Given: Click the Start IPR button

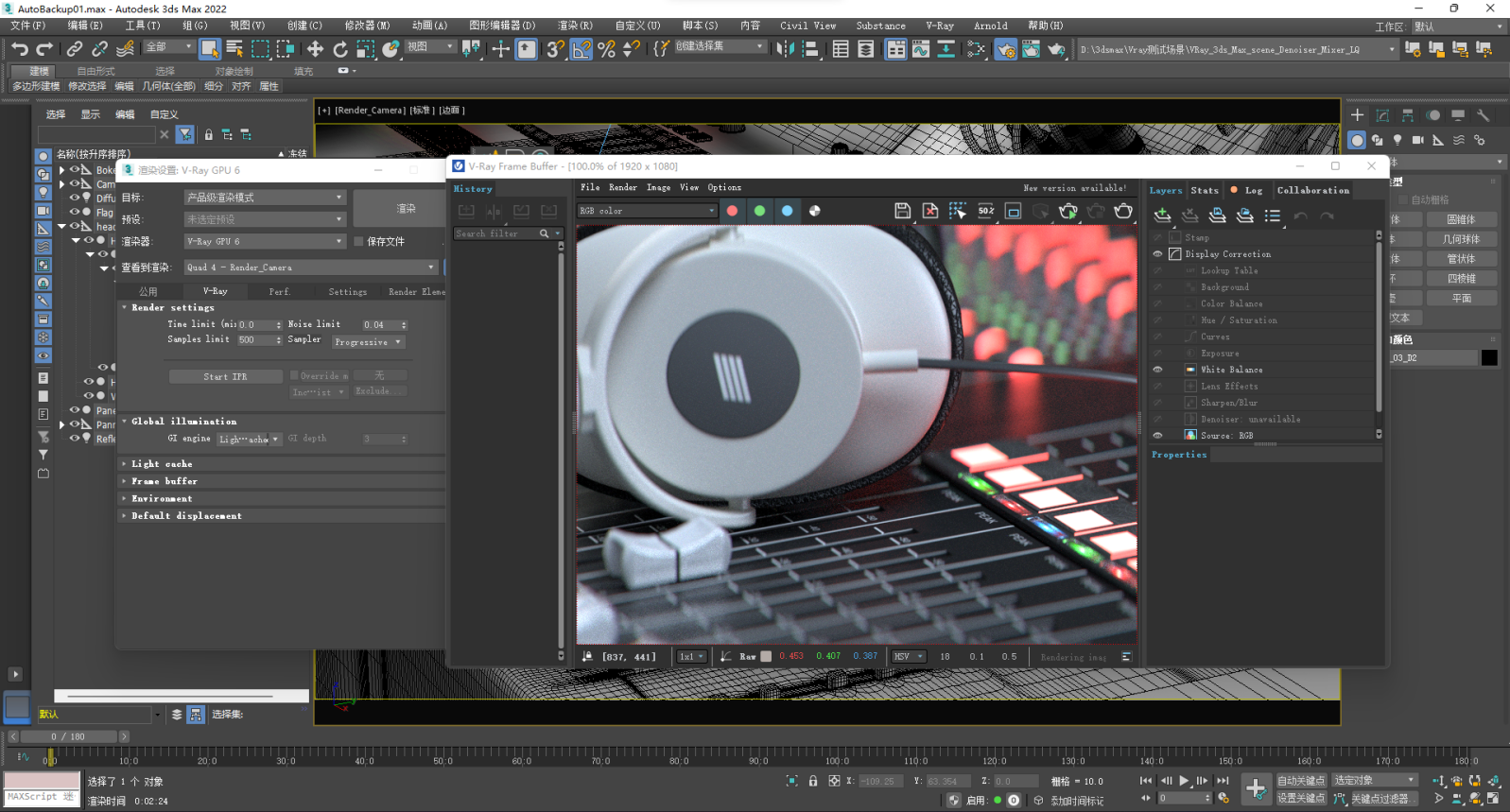Looking at the screenshot, I should (x=225, y=376).
